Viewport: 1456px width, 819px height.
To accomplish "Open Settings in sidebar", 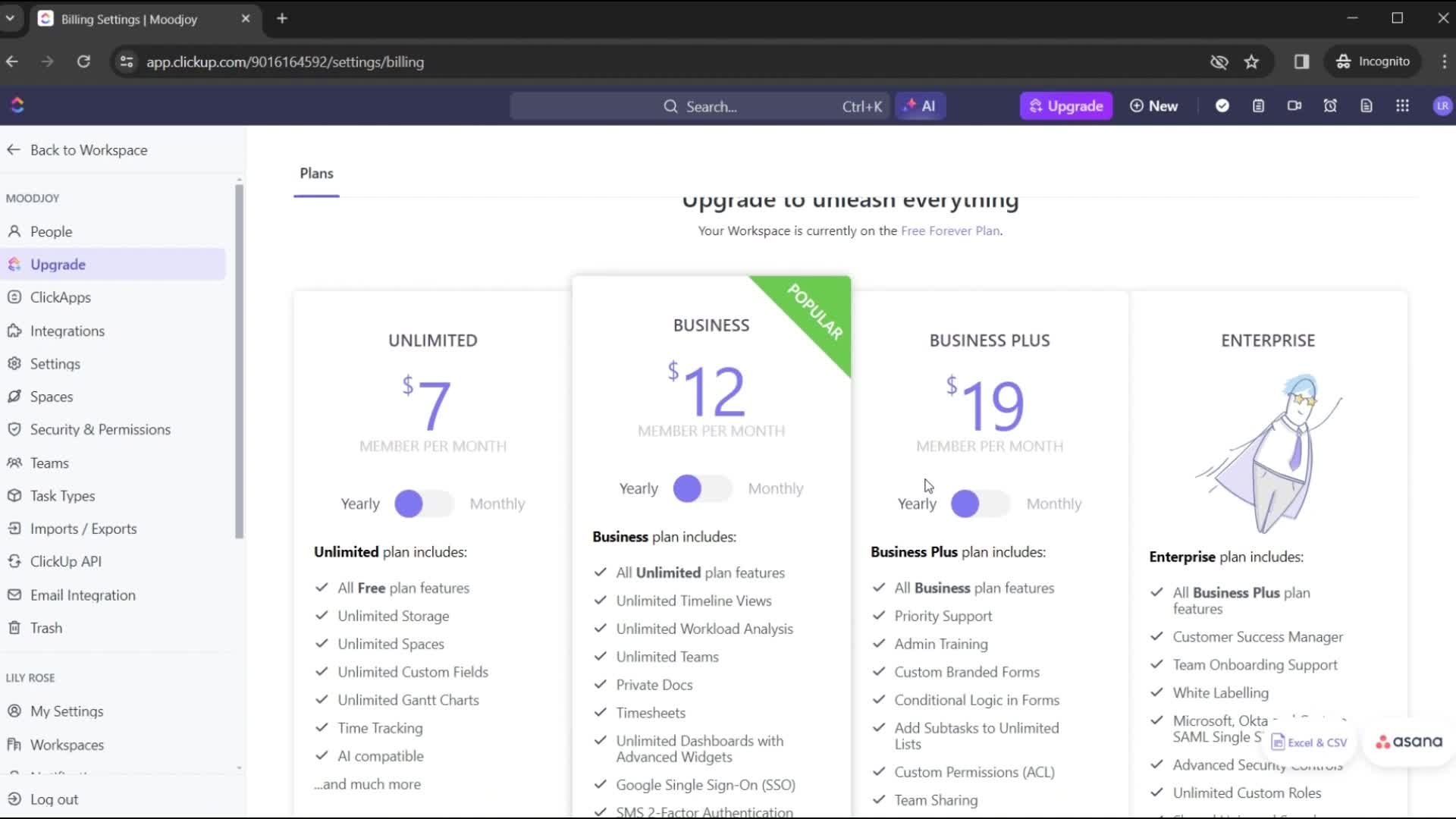I will pyautogui.click(x=114, y=364).
